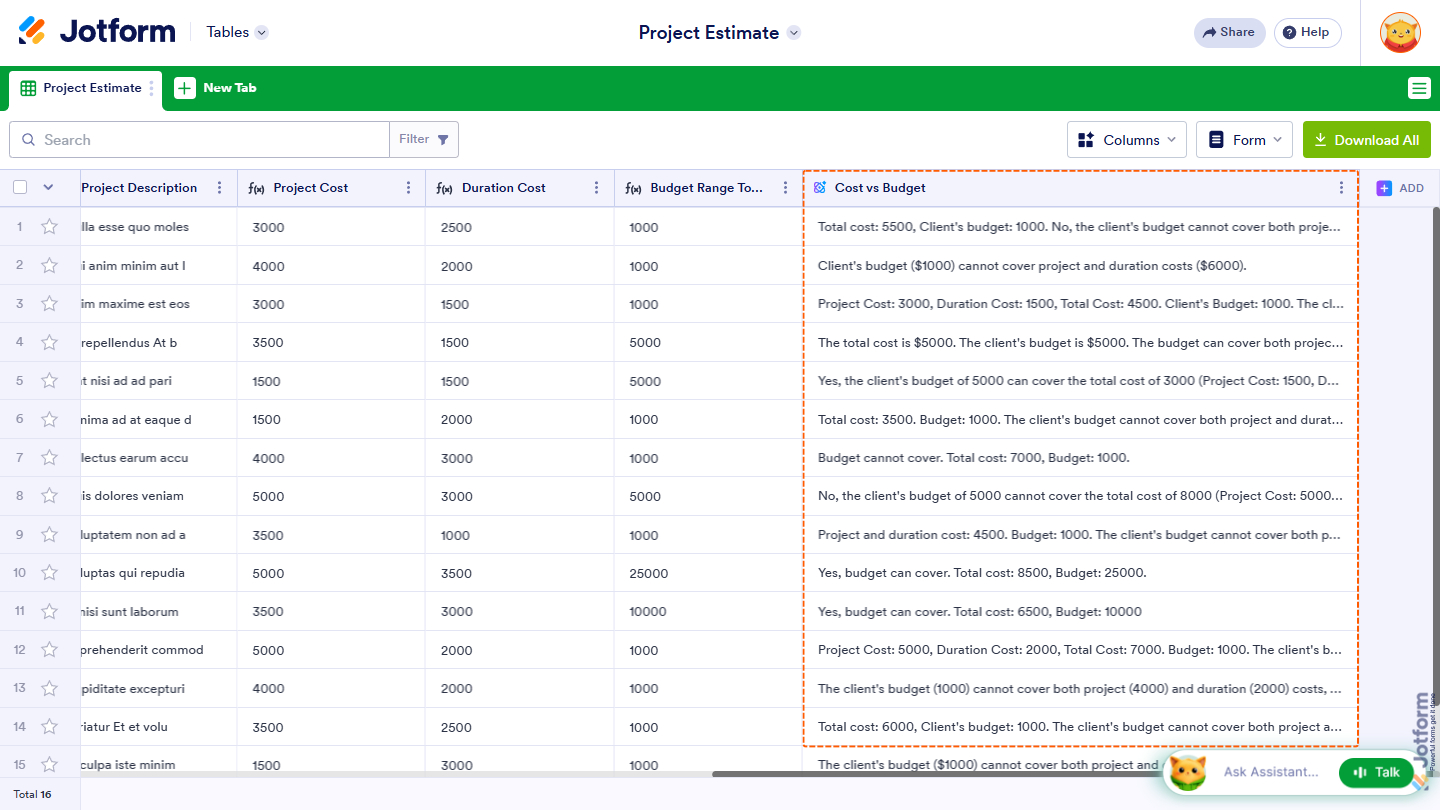Star row 10
The image size is (1440, 810).
(x=49, y=573)
